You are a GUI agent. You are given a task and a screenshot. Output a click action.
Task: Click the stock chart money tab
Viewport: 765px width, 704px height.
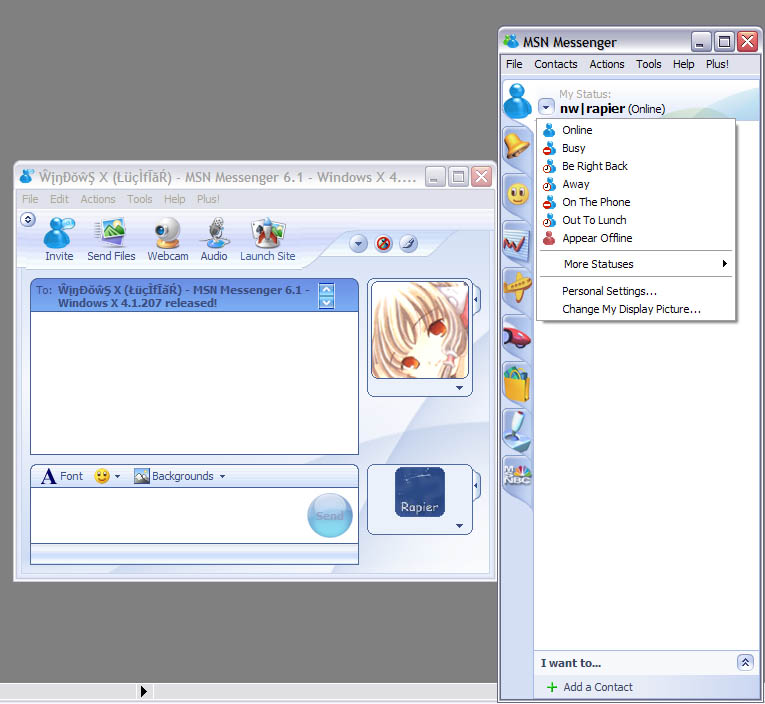click(x=517, y=242)
